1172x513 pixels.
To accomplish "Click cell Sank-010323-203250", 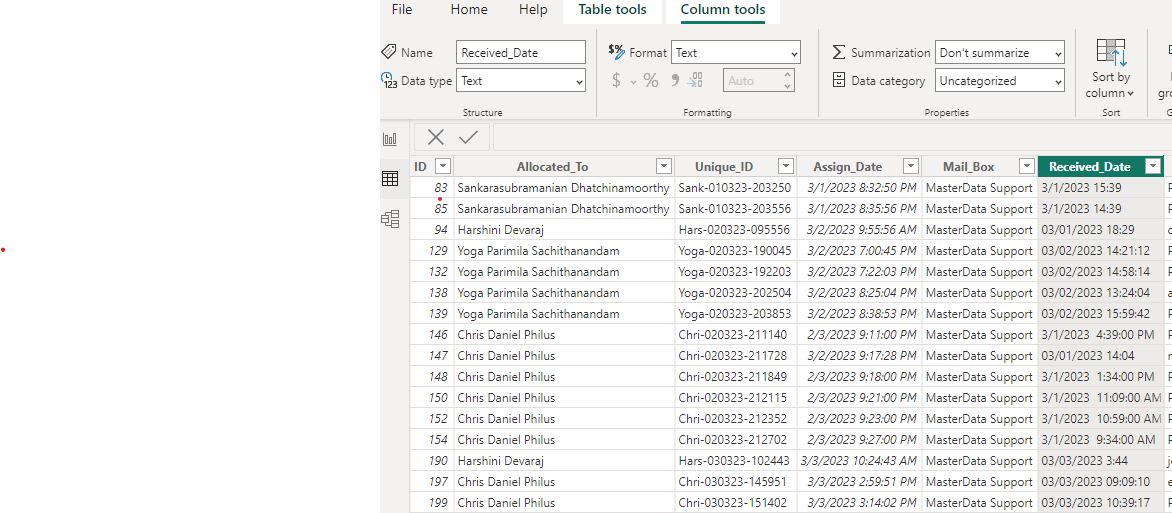I will coord(735,188).
